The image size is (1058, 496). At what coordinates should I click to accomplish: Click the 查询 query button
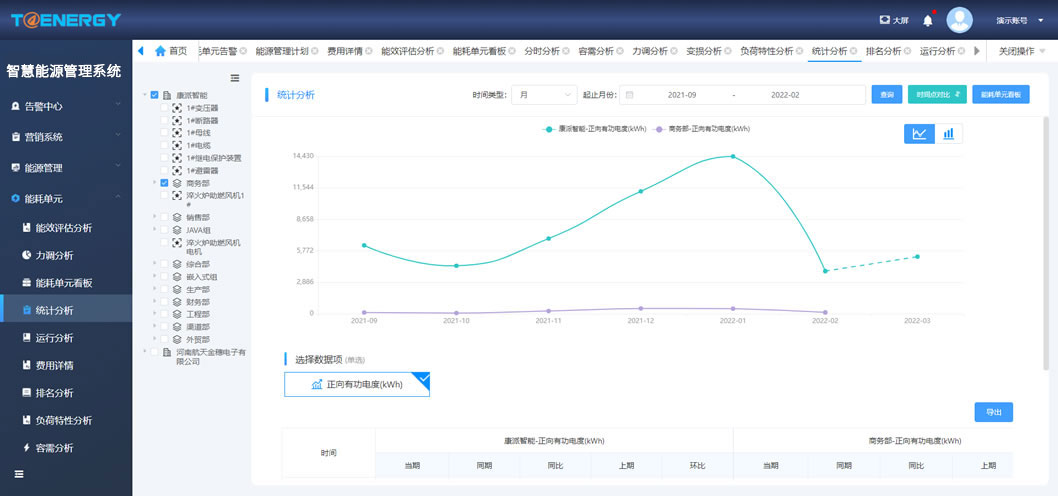point(886,95)
